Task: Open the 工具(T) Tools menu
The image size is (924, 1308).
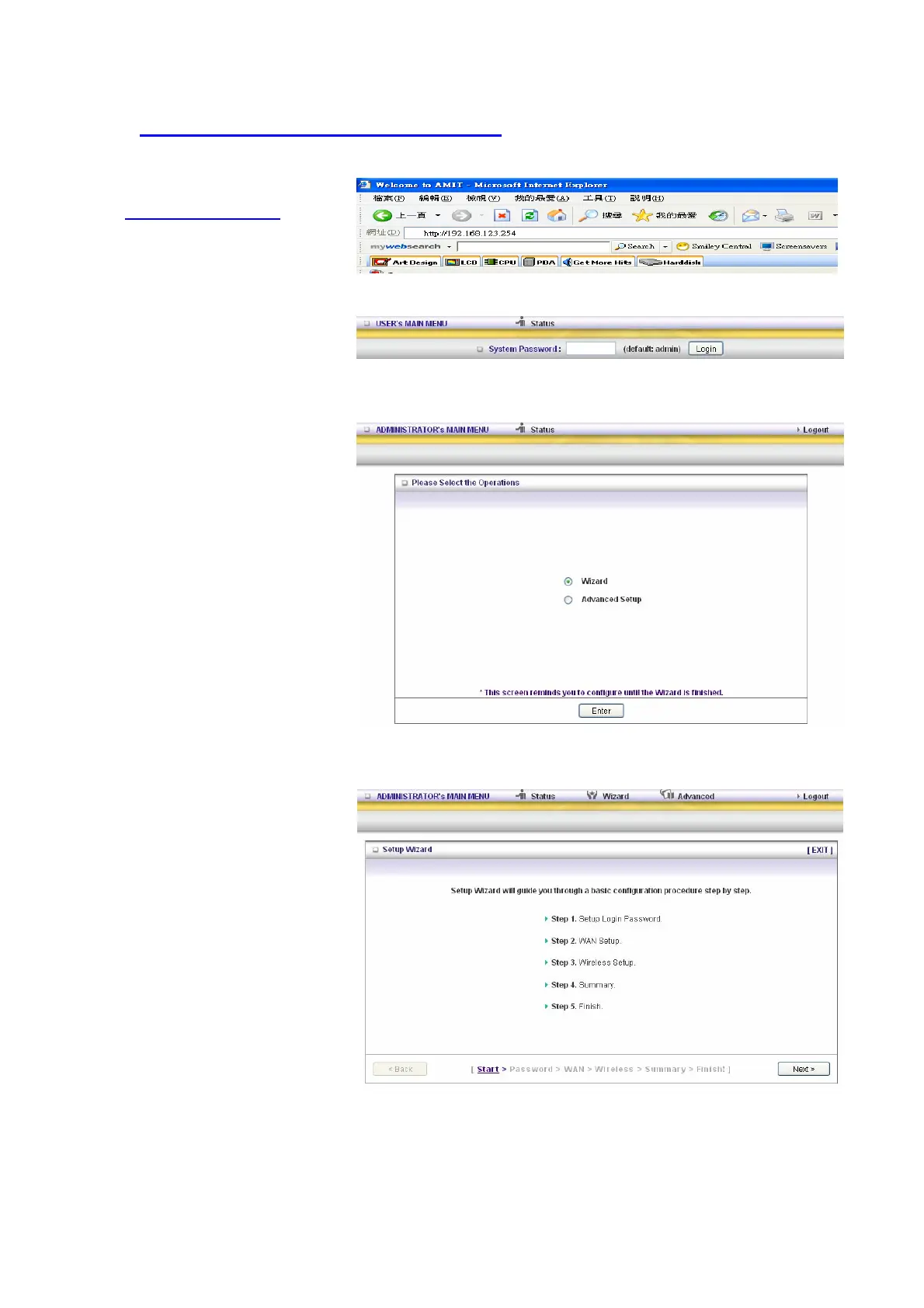Action: pos(599,198)
